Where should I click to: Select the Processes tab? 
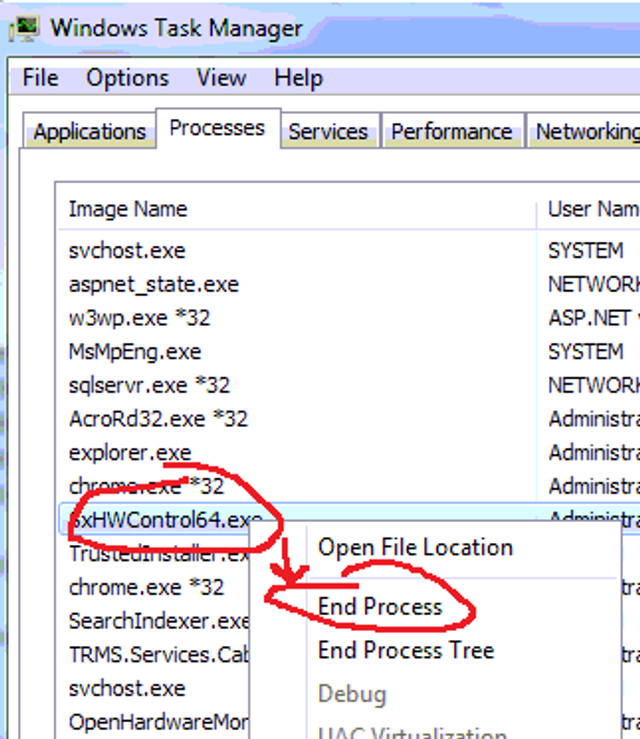[x=217, y=128]
